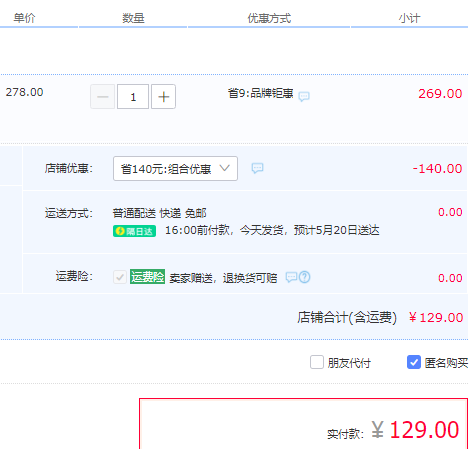The image size is (475, 449).
Task: Click the 优惠方式 column header
Action: tap(269, 18)
